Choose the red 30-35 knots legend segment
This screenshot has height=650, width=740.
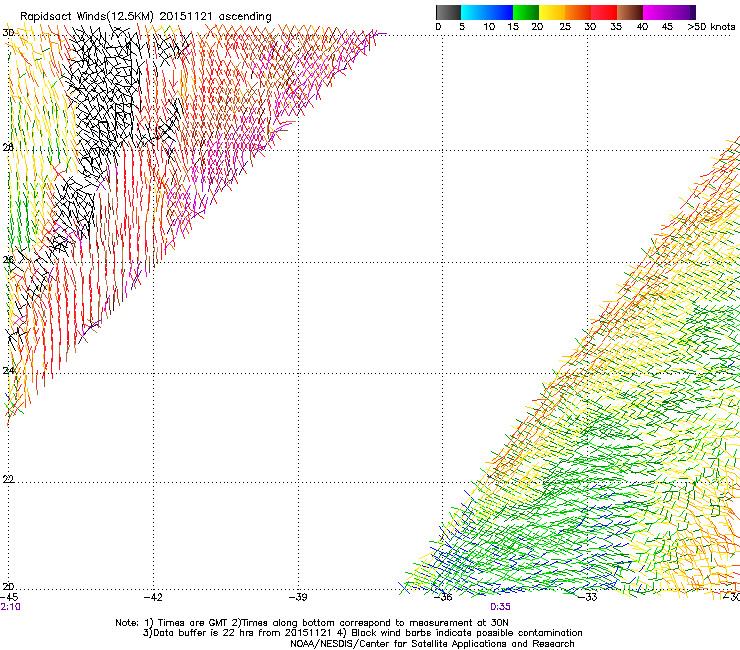tap(604, 12)
